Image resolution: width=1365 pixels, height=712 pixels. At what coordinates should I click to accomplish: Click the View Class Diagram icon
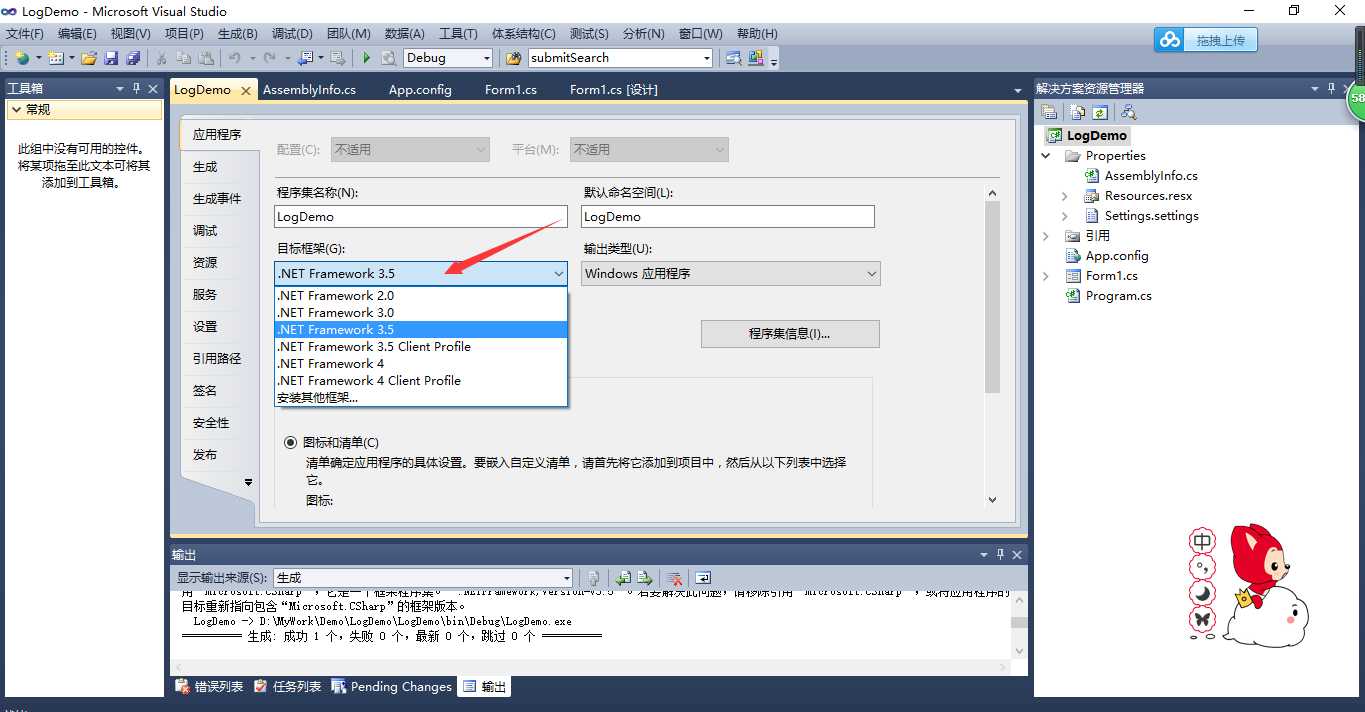tap(1129, 112)
